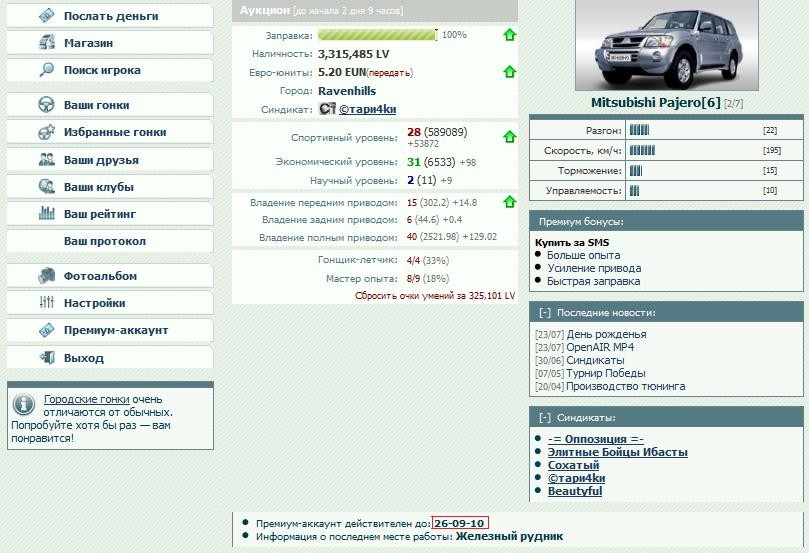Open Поиск игрока menu item
This screenshot has width=809, height=553.
point(110,70)
